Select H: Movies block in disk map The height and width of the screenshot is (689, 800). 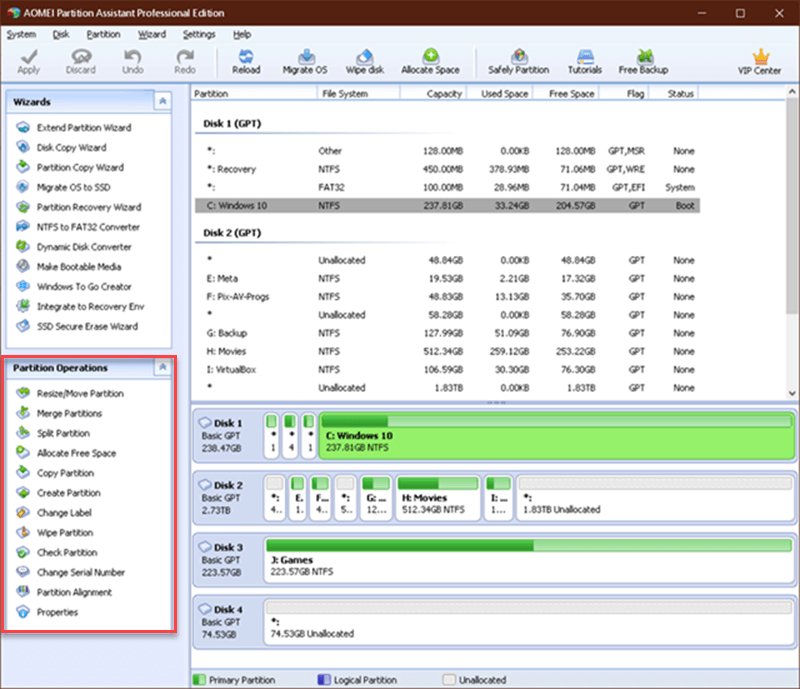[438, 498]
